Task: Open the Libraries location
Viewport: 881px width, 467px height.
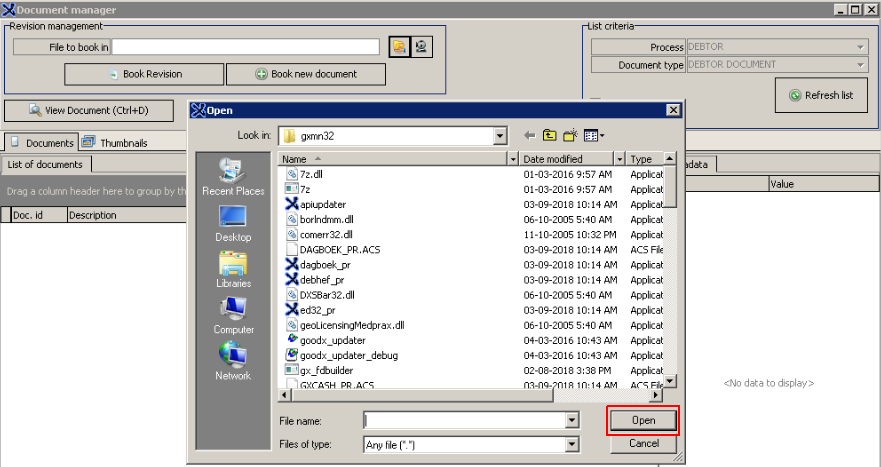Action: click(x=232, y=268)
